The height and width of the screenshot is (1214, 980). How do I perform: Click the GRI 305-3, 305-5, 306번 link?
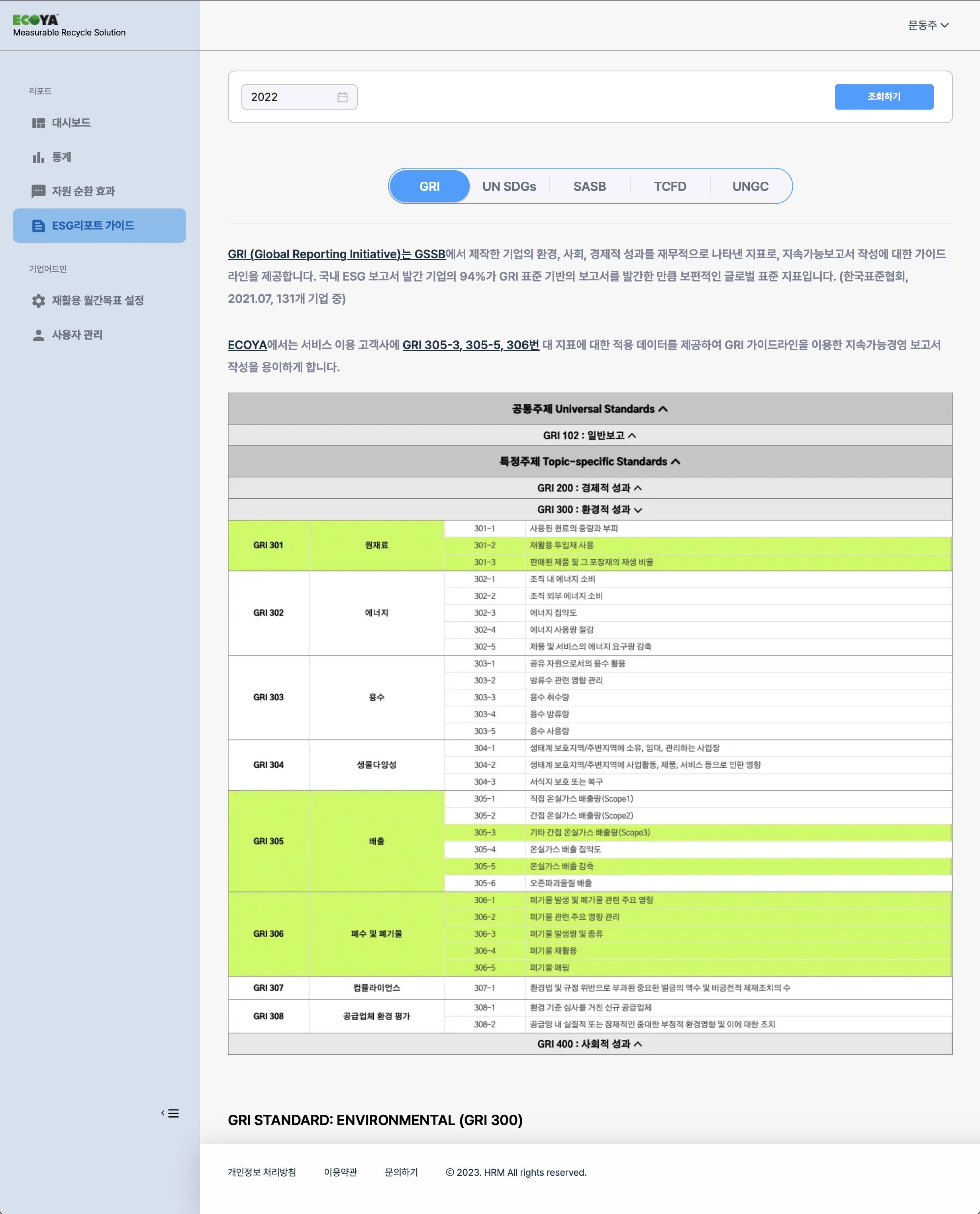coord(470,345)
